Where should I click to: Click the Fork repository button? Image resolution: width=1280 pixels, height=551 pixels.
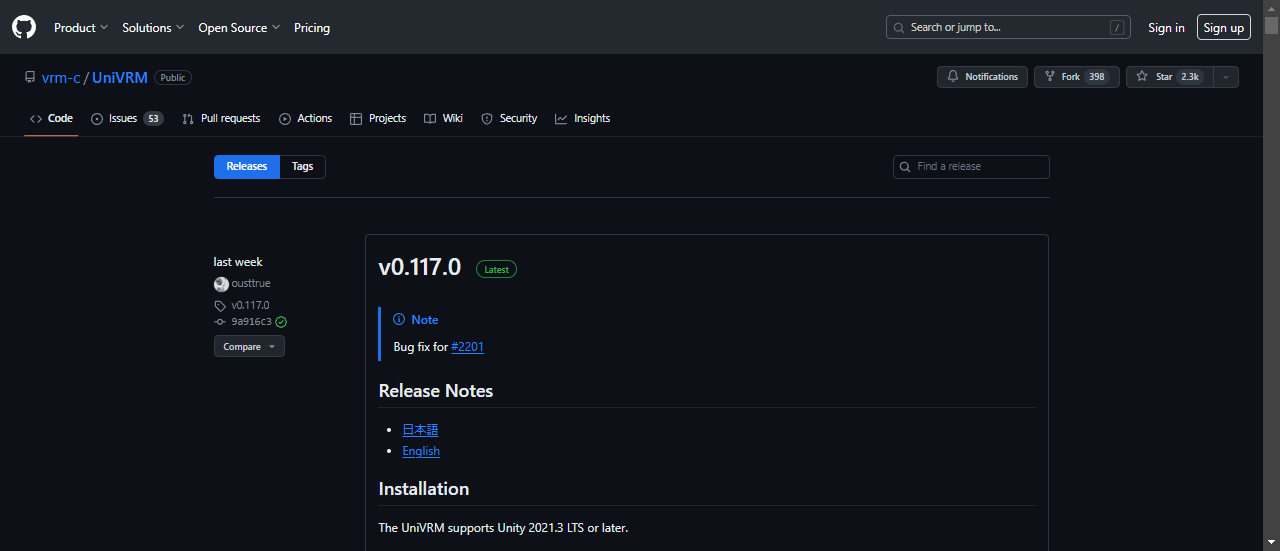(x=1075, y=77)
